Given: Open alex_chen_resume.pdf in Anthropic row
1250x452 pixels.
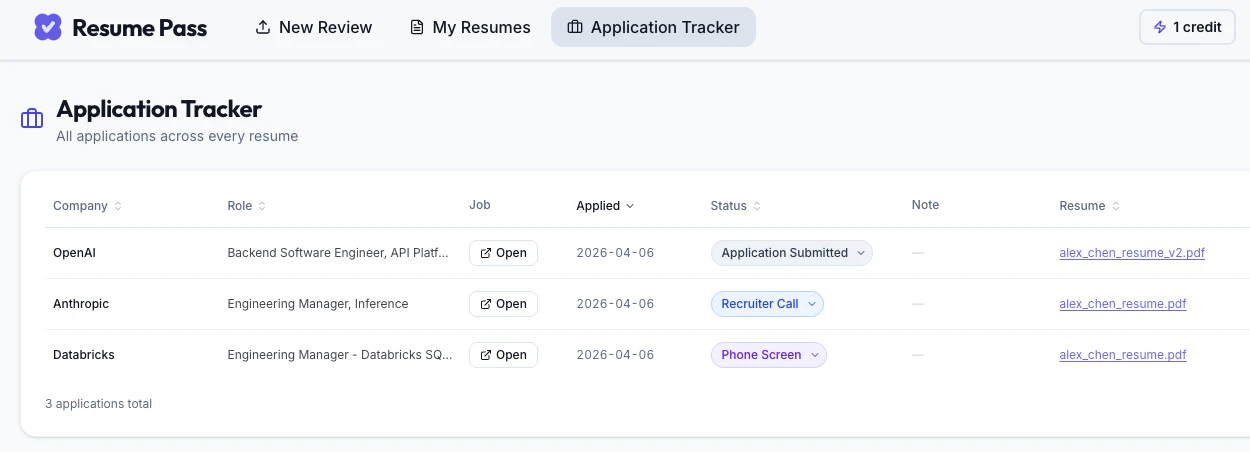Looking at the screenshot, I should (x=1123, y=304).
